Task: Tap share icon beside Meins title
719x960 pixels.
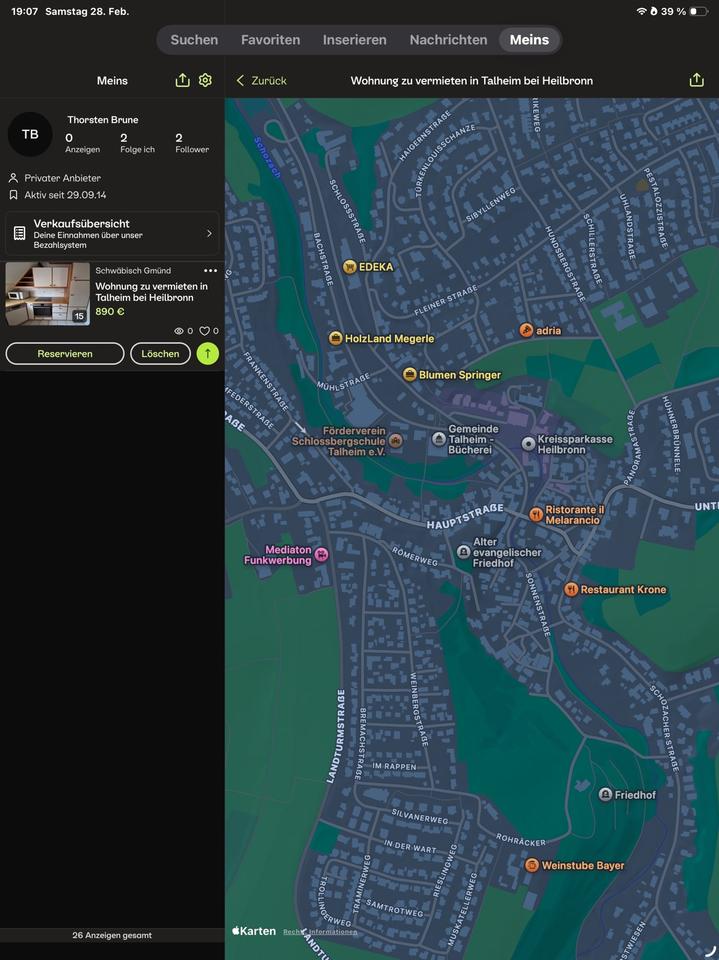Action: 182,80
